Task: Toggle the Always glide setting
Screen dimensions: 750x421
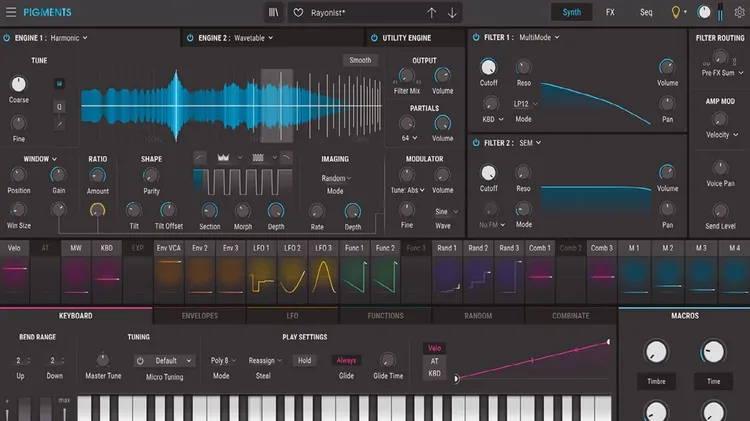Action: [346, 360]
